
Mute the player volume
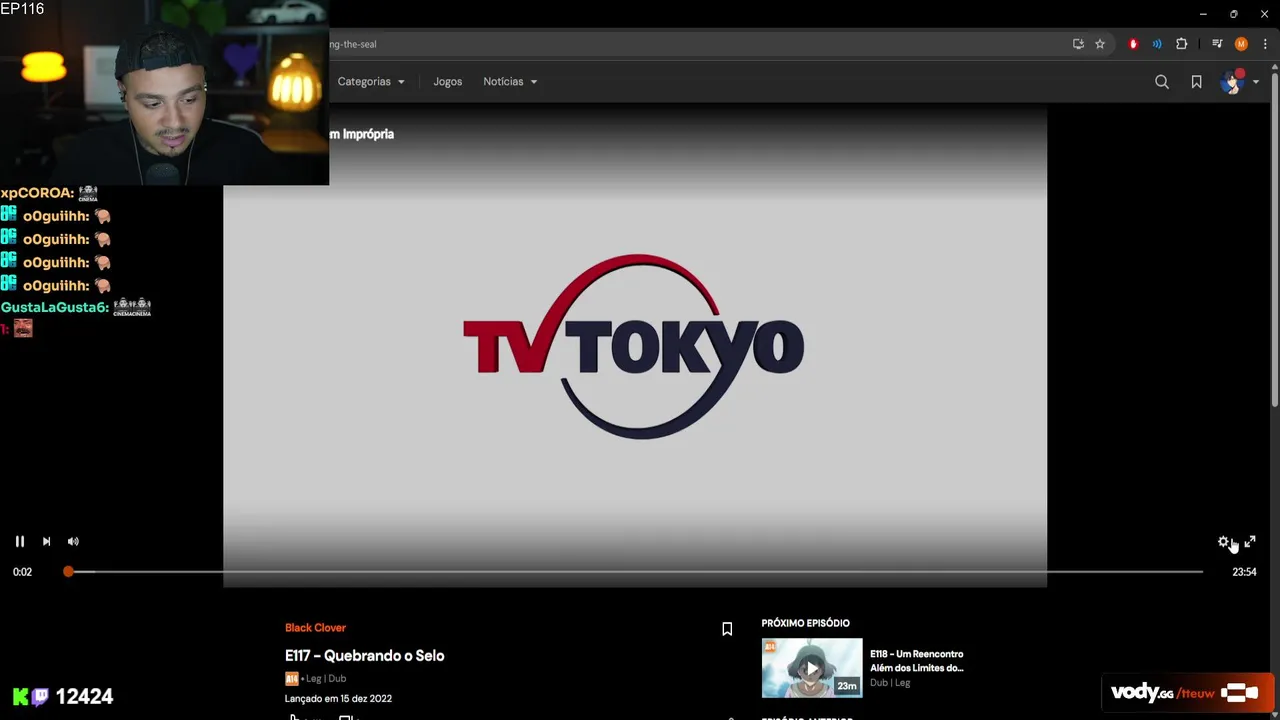[73, 541]
